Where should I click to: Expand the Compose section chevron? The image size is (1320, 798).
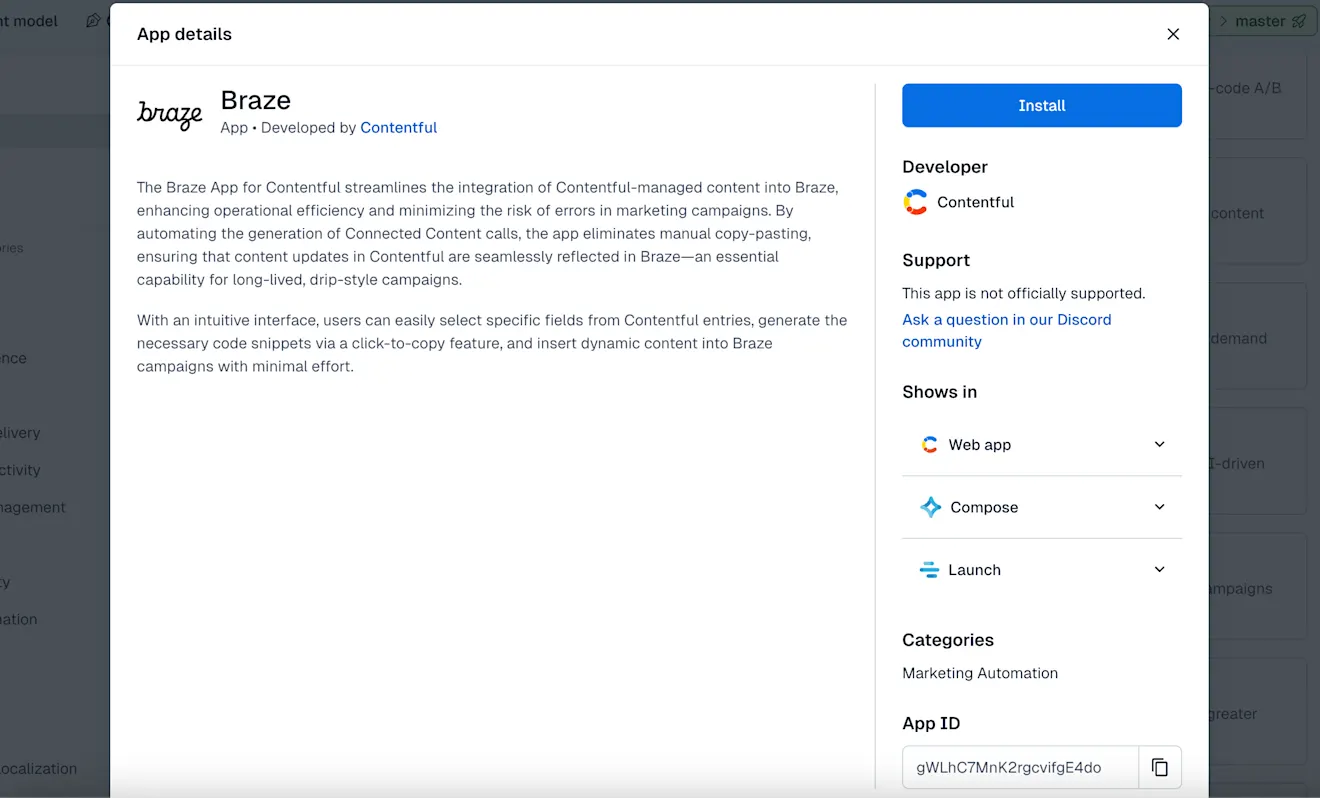(1160, 507)
